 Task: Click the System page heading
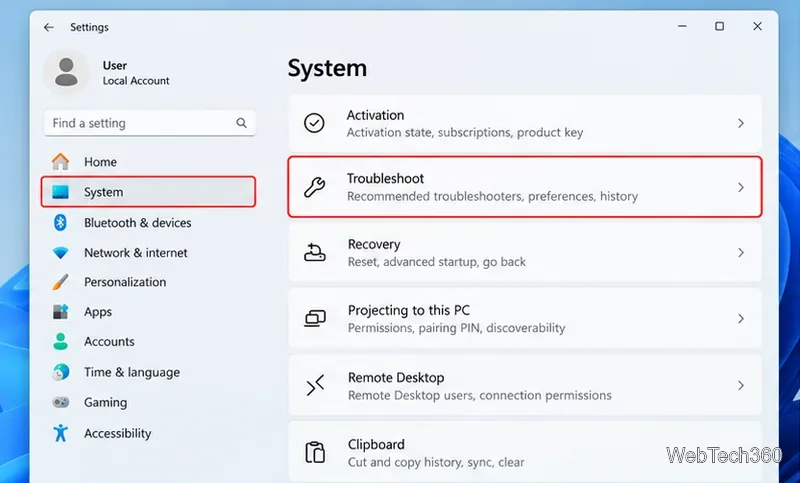pos(327,68)
